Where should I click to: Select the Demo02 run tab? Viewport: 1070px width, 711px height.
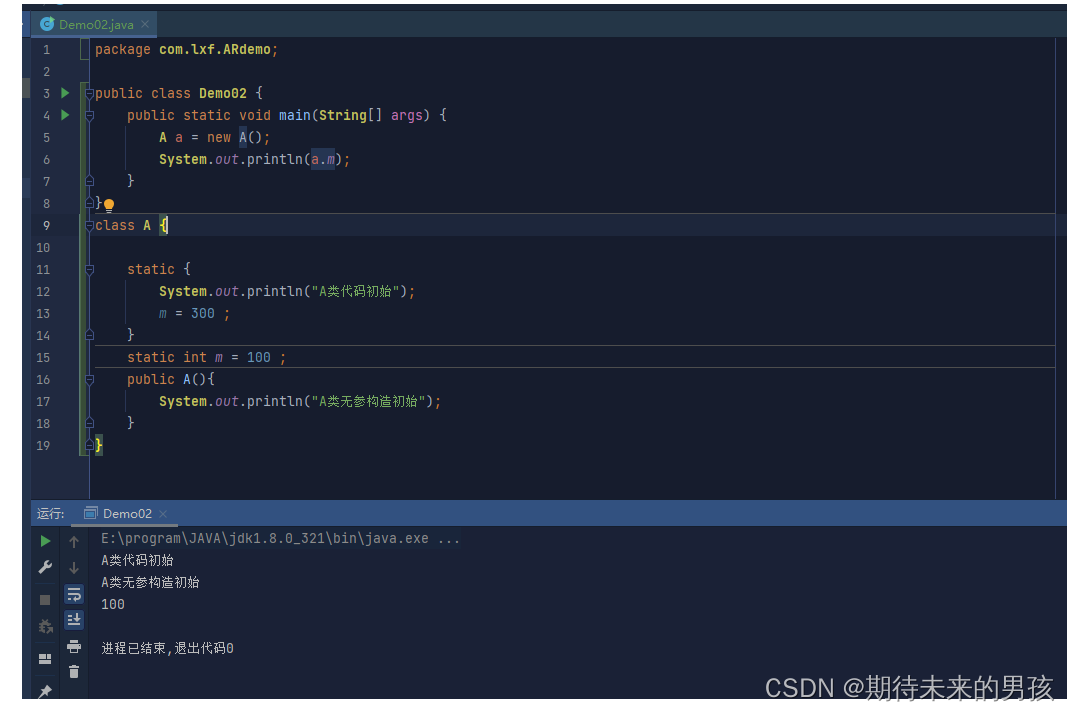(x=124, y=514)
